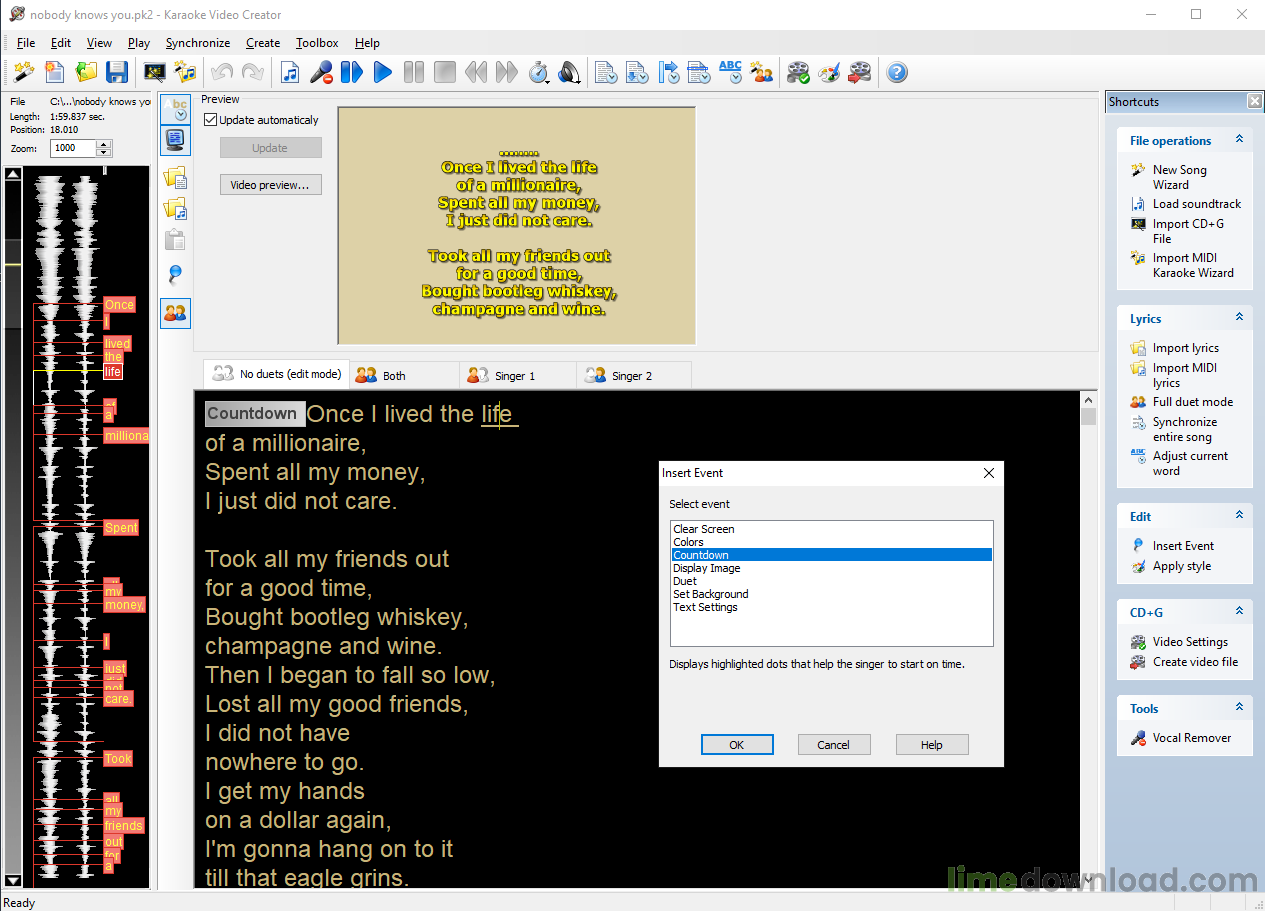Viewport: 1265px width, 911px height.
Task: Click the Video preview button
Action: pyautogui.click(x=270, y=184)
